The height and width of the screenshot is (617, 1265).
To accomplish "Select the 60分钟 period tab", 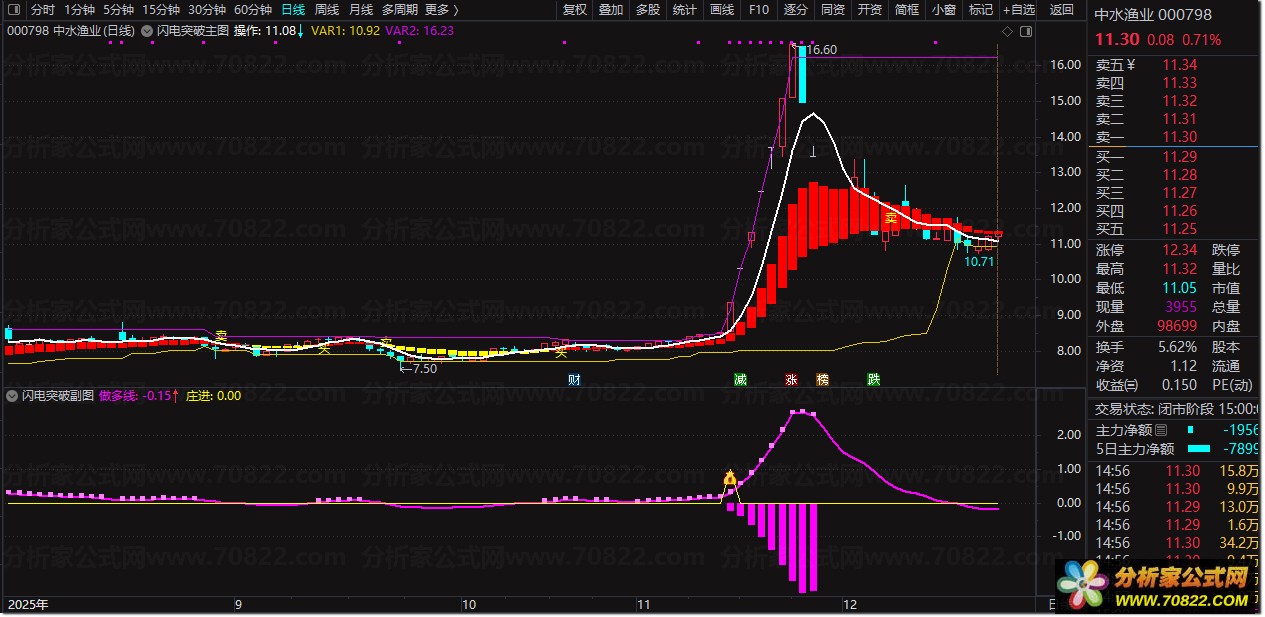I will pyautogui.click(x=253, y=10).
